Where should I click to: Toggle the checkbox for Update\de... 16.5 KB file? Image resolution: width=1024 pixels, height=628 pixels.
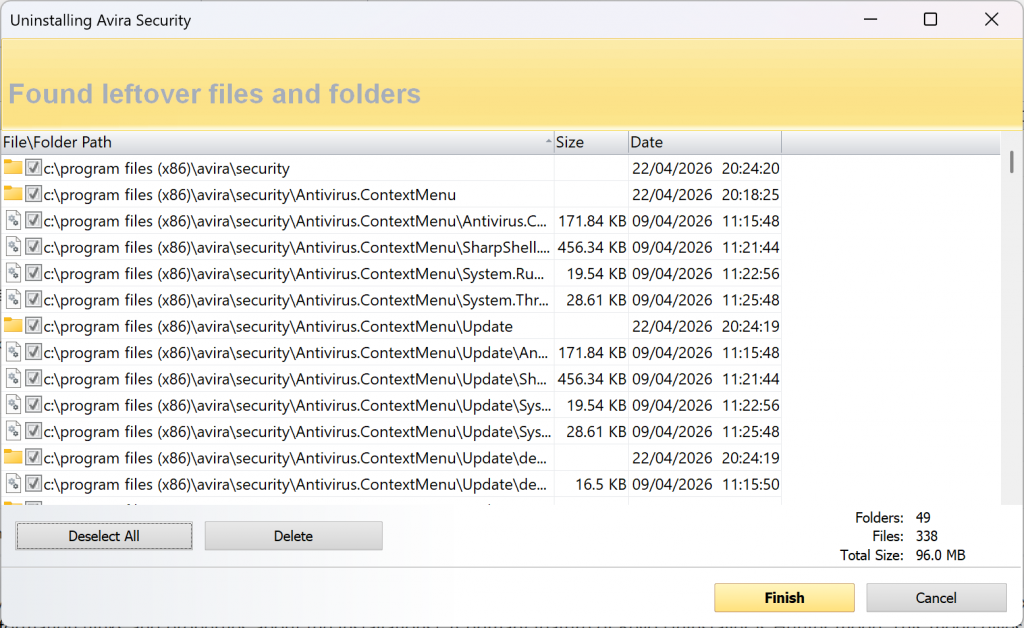pos(33,484)
